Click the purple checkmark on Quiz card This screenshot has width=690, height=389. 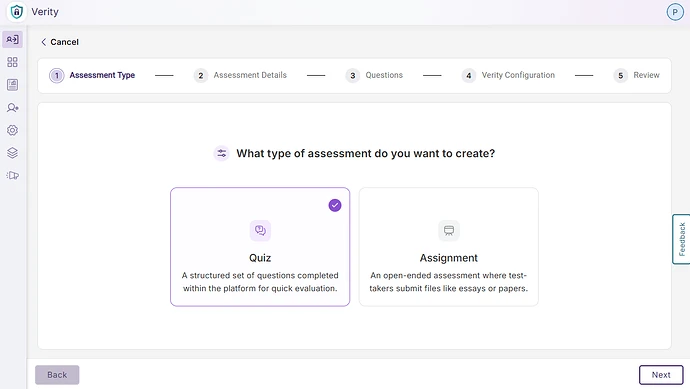[335, 205]
